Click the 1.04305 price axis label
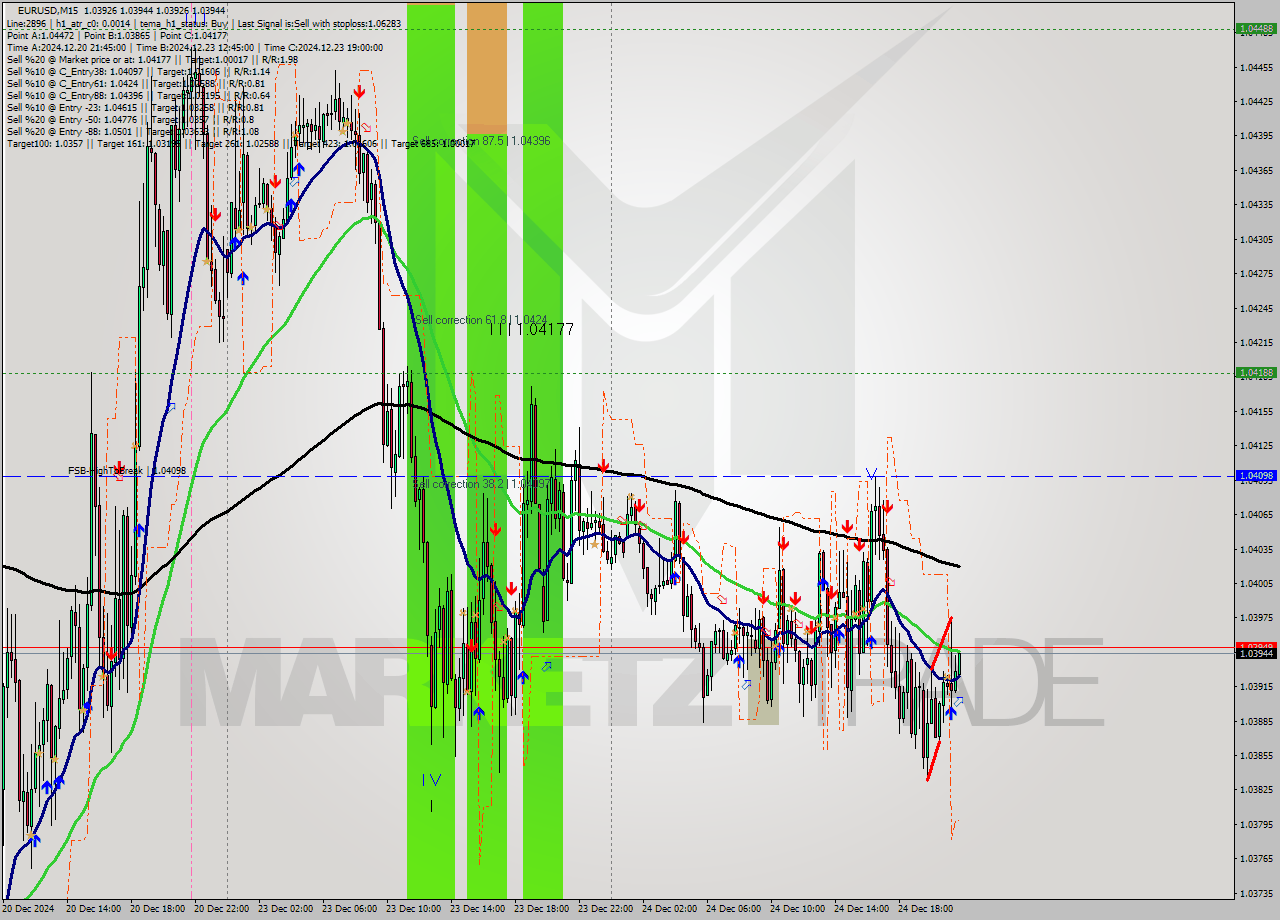Screen dimensions: 1280x920 1256,239
